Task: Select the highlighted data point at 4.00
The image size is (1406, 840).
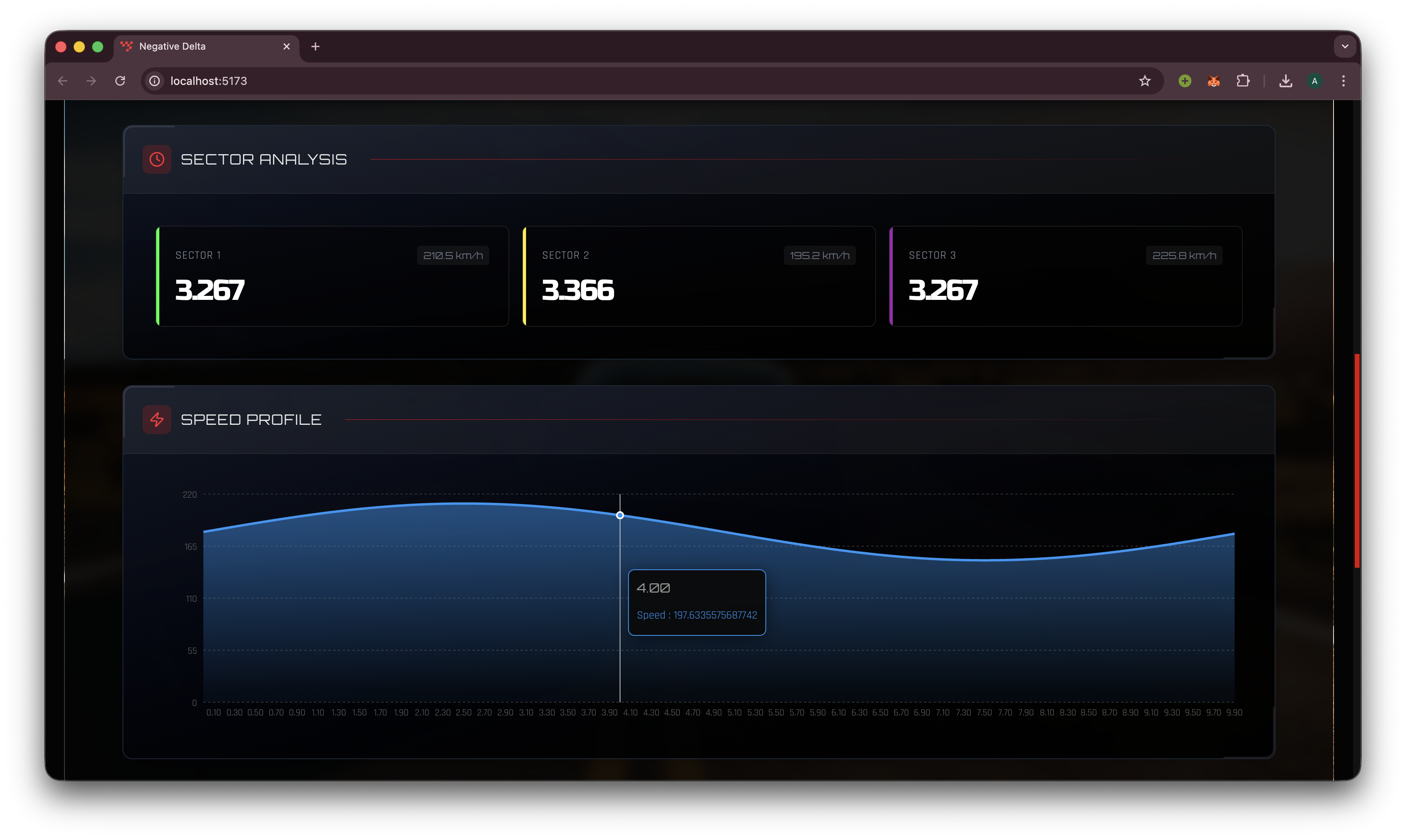Action: tap(620, 515)
